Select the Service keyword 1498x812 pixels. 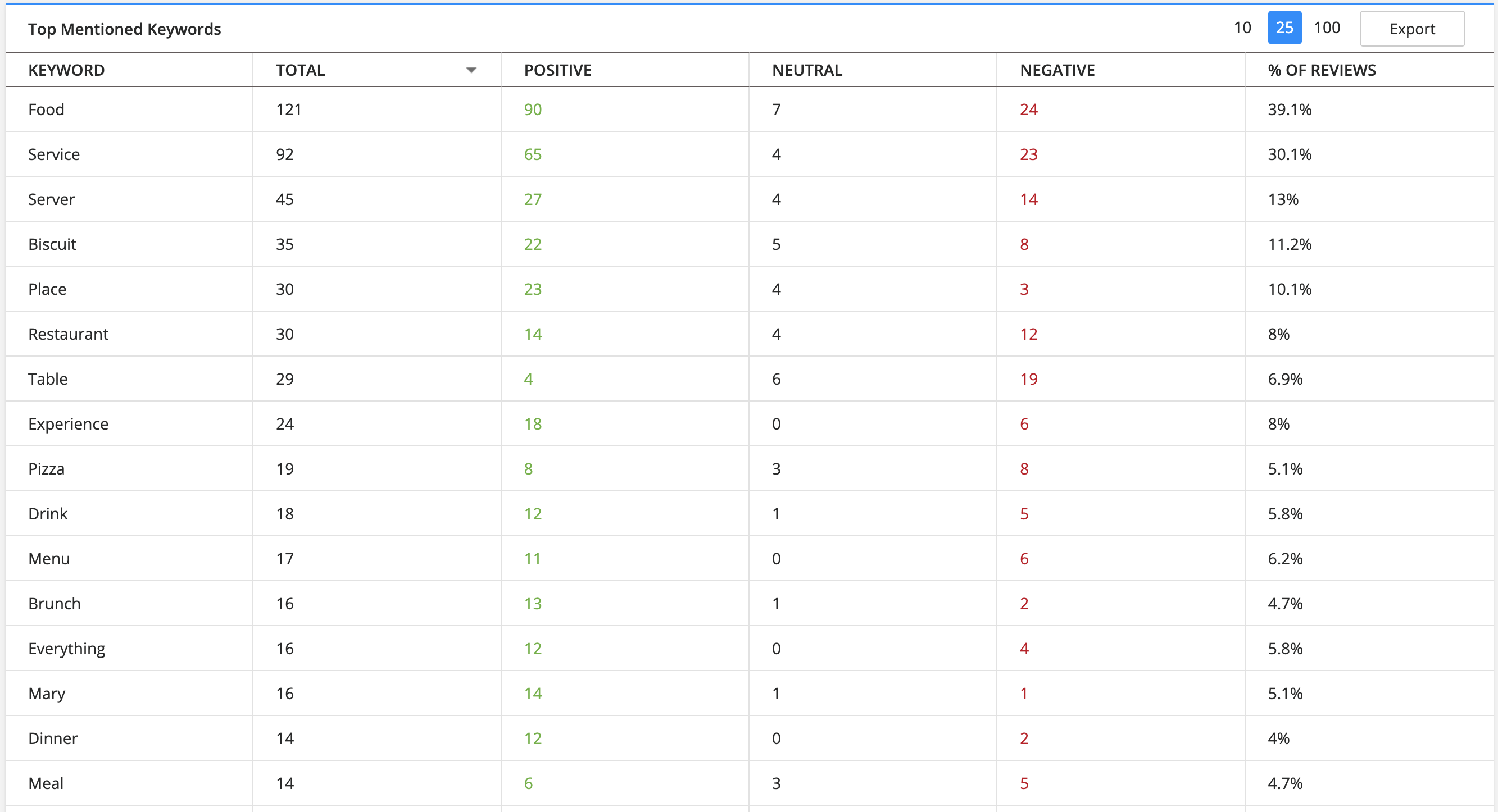point(53,154)
